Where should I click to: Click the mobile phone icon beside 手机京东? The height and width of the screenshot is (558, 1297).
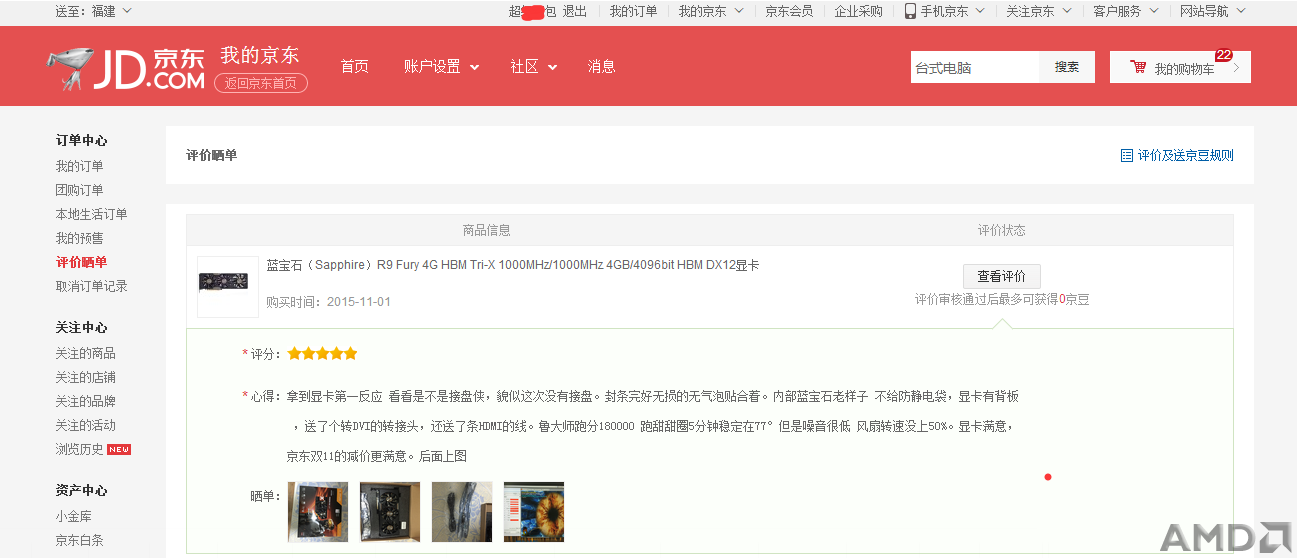pyautogui.click(x=910, y=11)
